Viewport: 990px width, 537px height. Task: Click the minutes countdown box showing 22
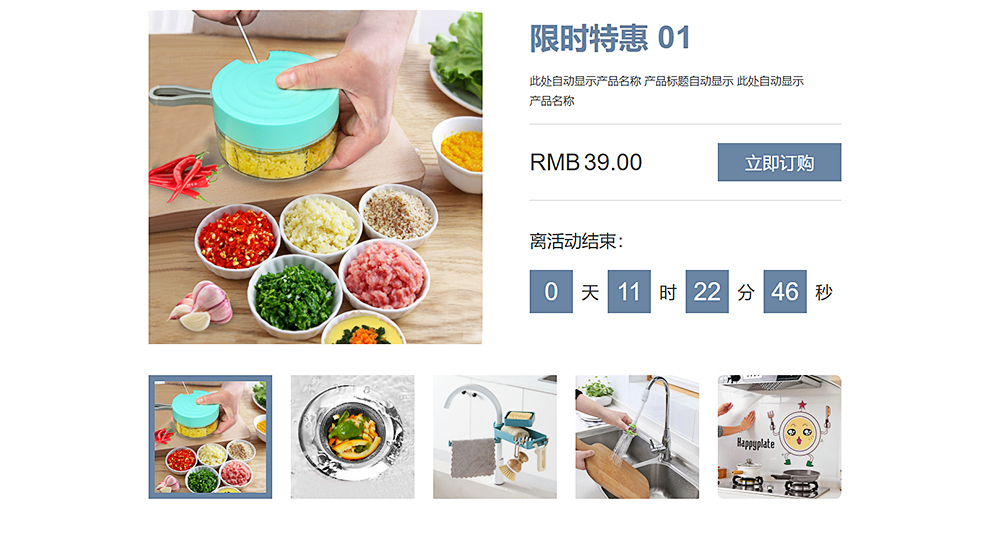[x=707, y=292]
